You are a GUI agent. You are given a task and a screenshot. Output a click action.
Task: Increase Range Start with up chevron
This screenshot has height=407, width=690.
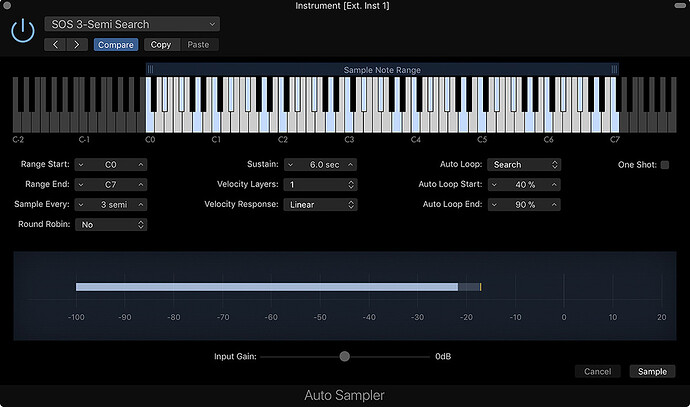click(x=141, y=165)
